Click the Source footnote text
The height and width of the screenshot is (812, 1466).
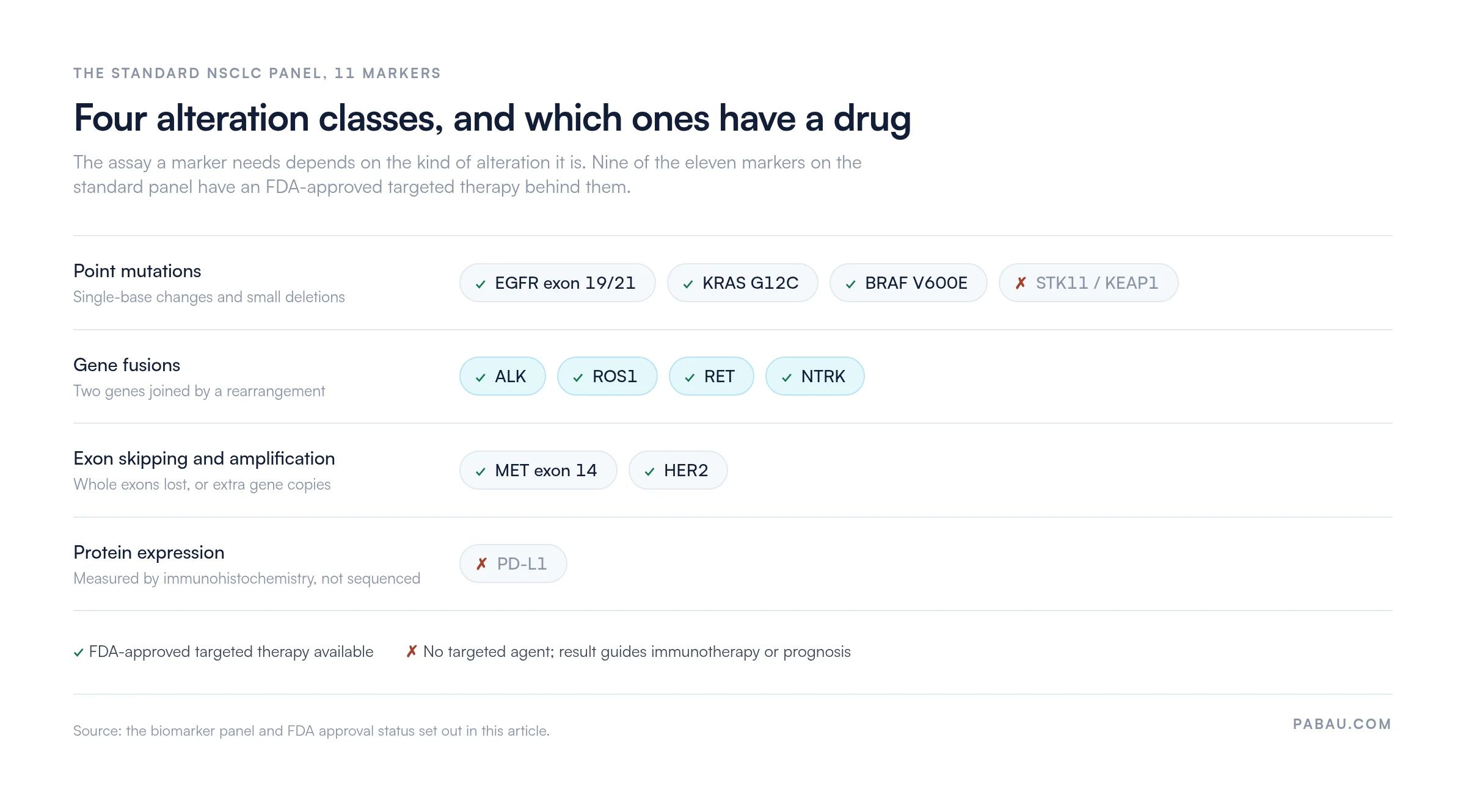[312, 731]
